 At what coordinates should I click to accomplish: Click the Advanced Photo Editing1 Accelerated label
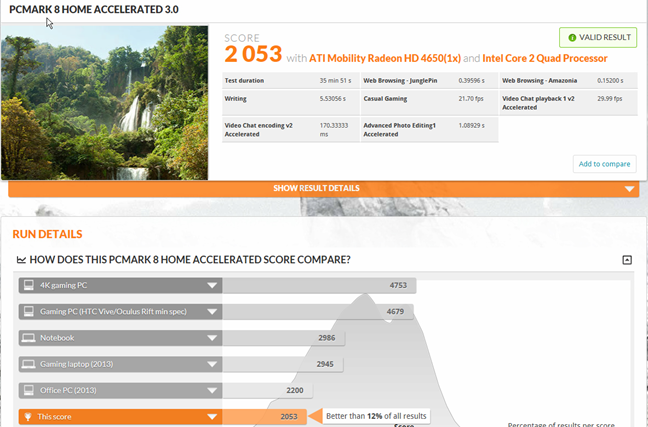(x=399, y=130)
